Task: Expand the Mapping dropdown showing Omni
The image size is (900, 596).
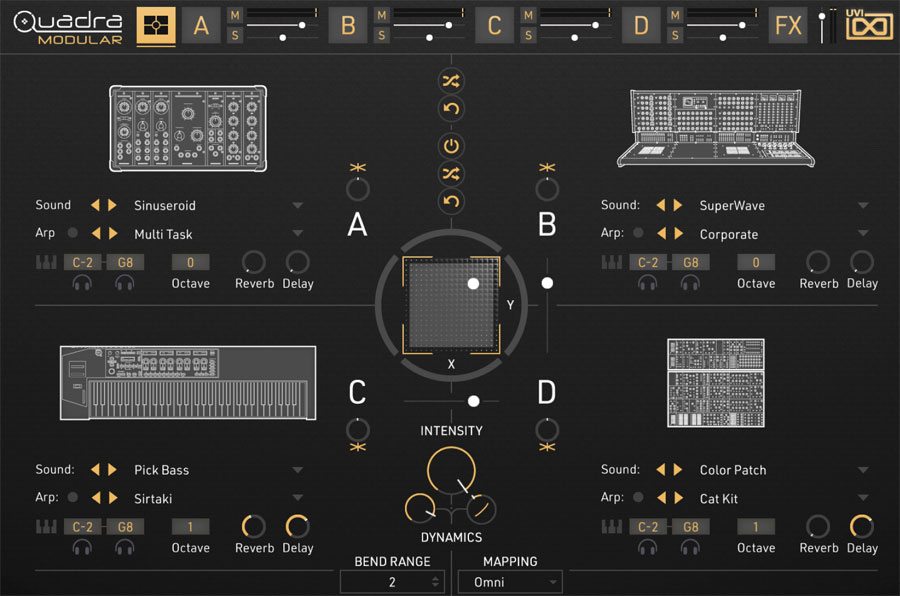Action: (x=510, y=581)
